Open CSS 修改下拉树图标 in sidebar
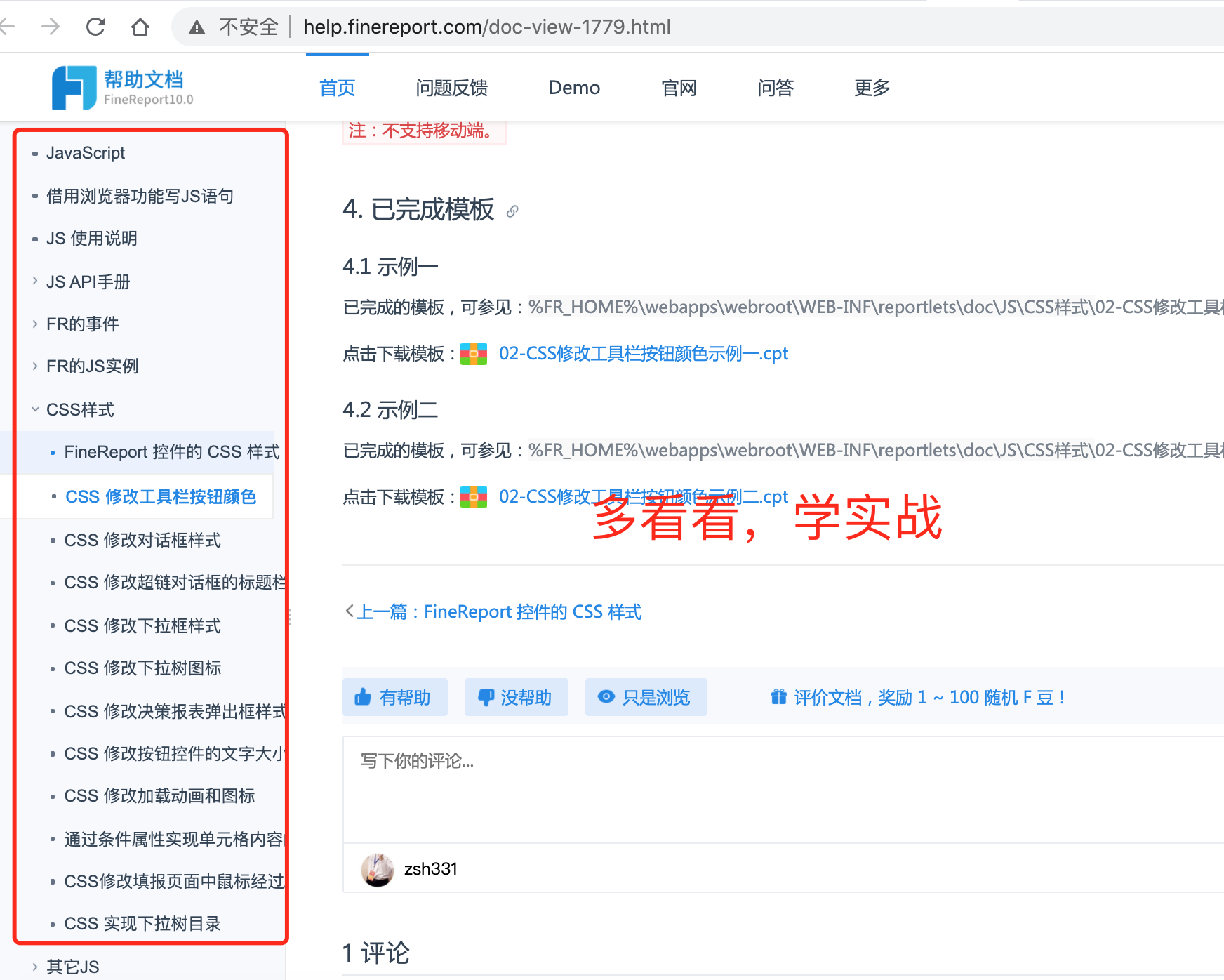 [142, 668]
